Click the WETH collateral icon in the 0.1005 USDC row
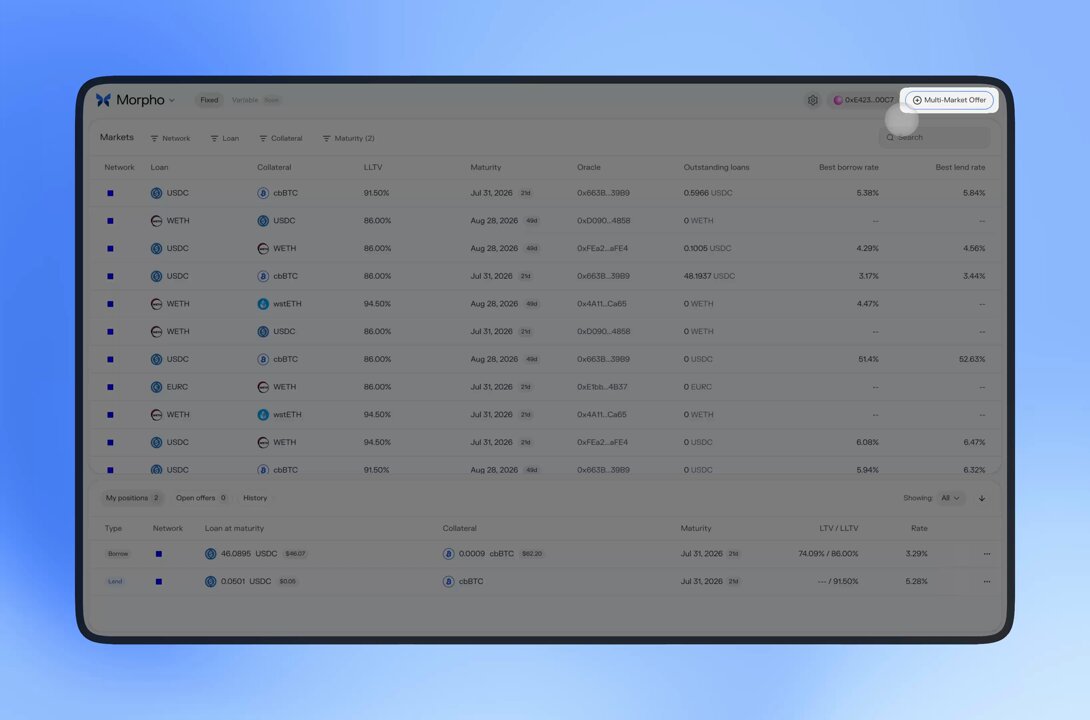This screenshot has height=720, width=1090. click(263, 248)
